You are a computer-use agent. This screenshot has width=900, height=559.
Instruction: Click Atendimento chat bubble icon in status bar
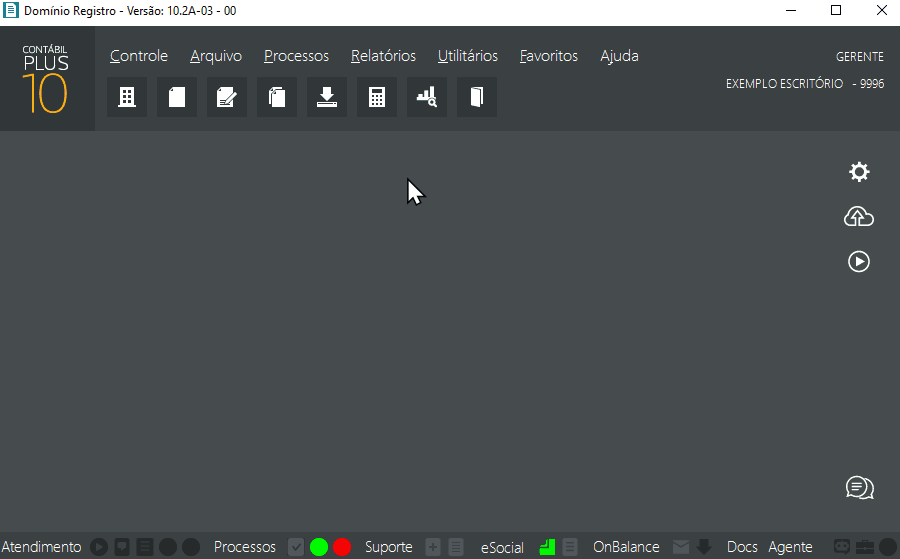122,547
